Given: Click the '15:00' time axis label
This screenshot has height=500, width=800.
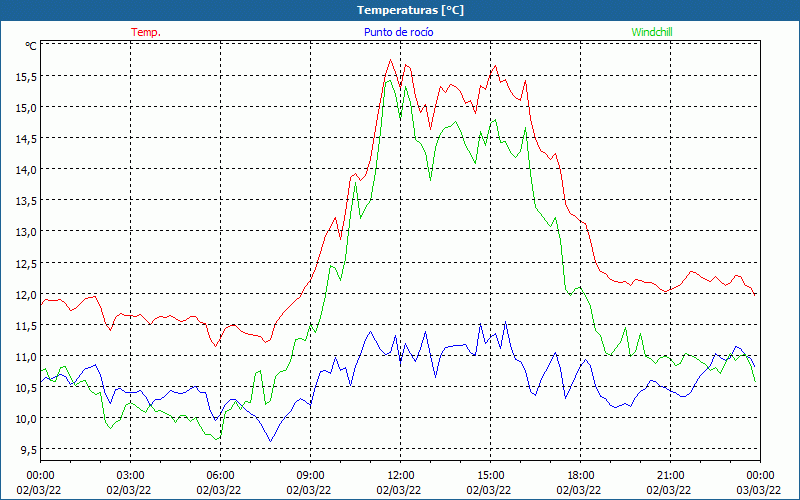Looking at the screenshot, I should (x=490, y=476).
